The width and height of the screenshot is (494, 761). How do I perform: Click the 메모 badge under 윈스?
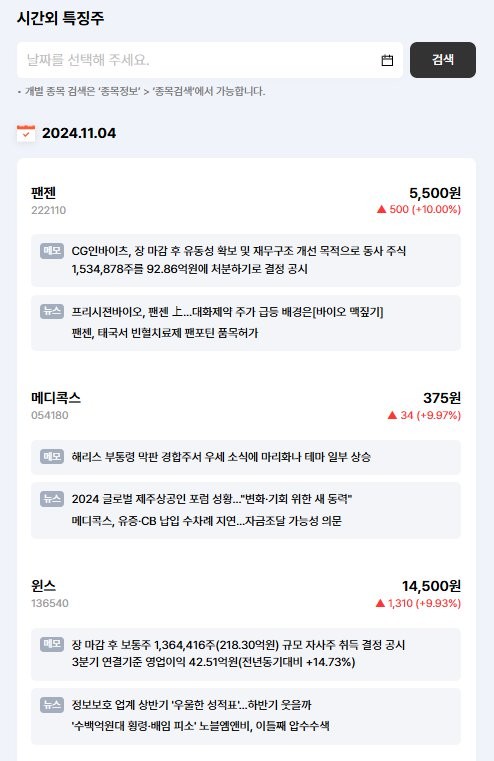52,644
